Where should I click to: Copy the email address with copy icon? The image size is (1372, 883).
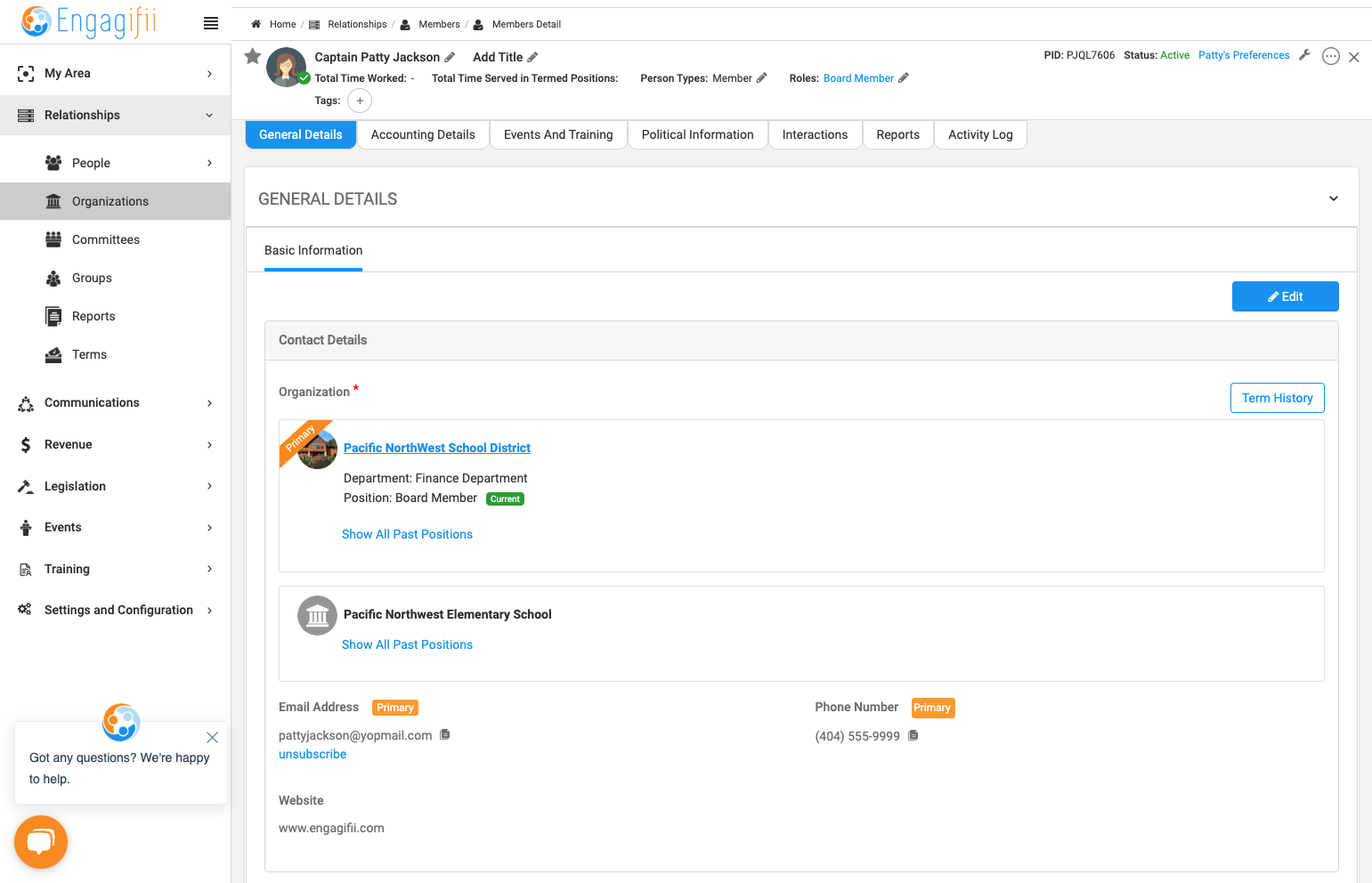point(445,734)
